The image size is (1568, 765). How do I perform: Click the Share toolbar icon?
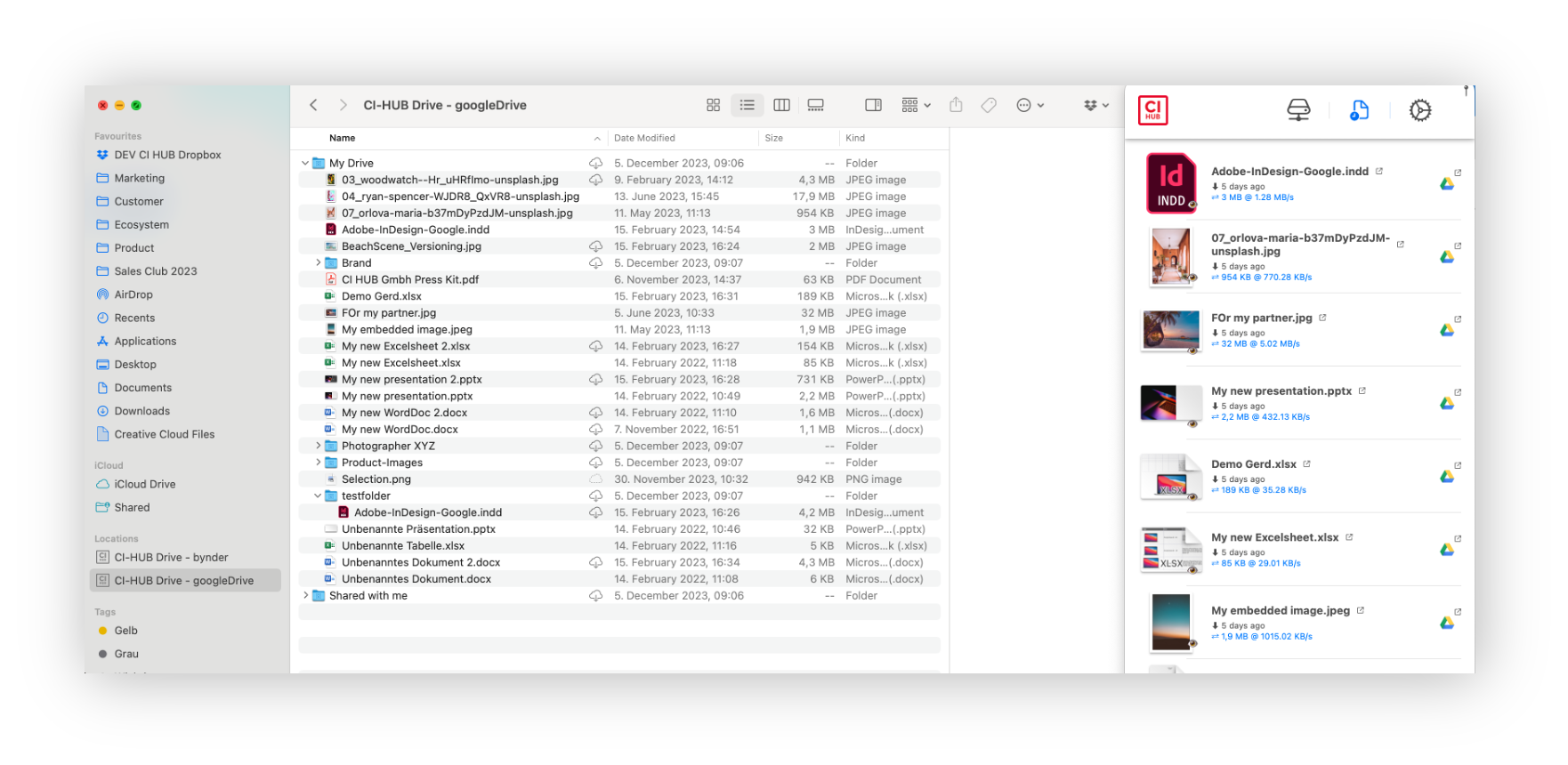point(956,105)
